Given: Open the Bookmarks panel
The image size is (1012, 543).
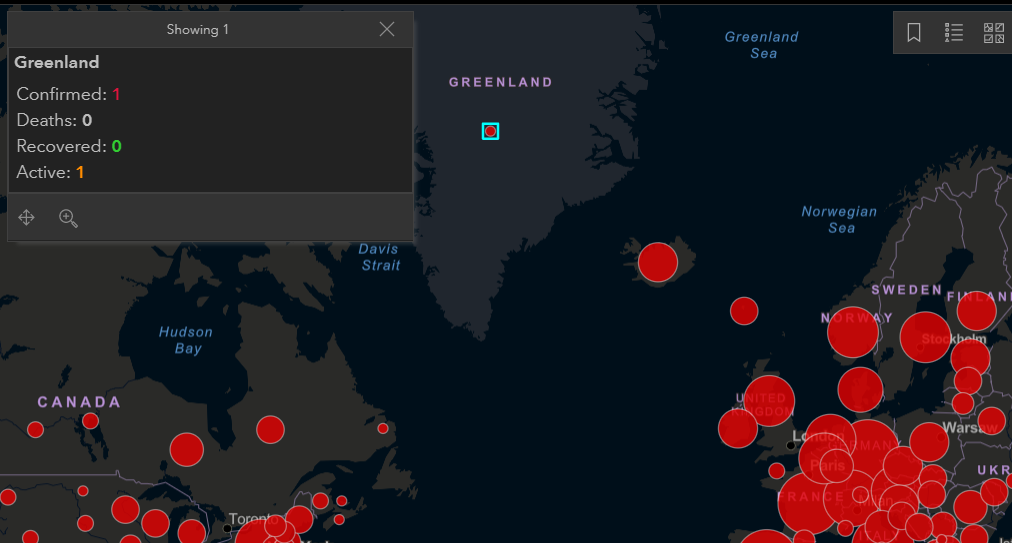Looking at the screenshot, I should [914, 33].
